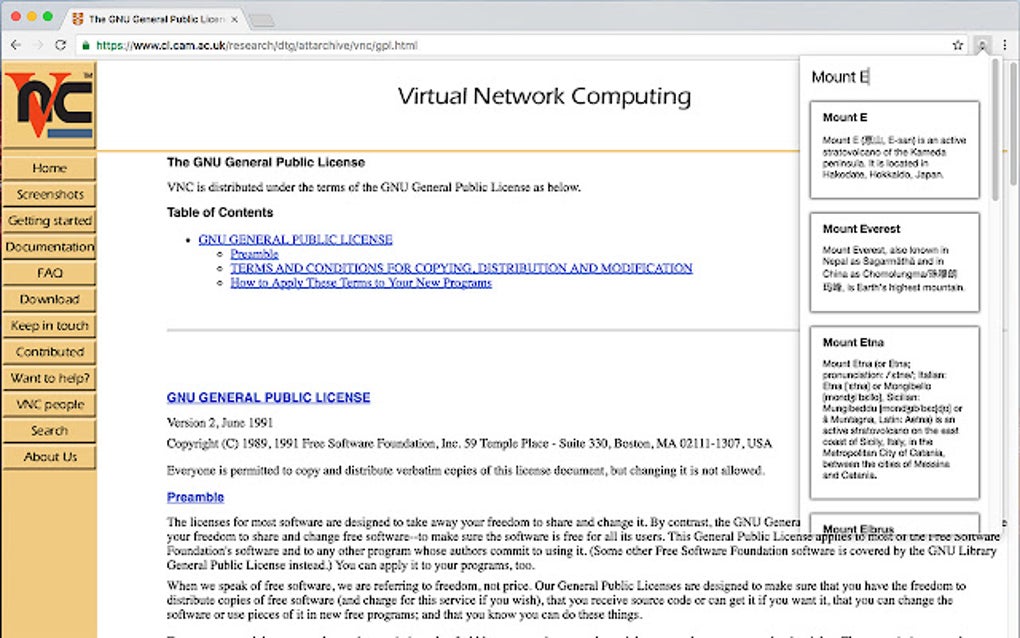
Task: Click the GNU GENERAL PUBLIC LICENSE link
Action: [295, 239]
